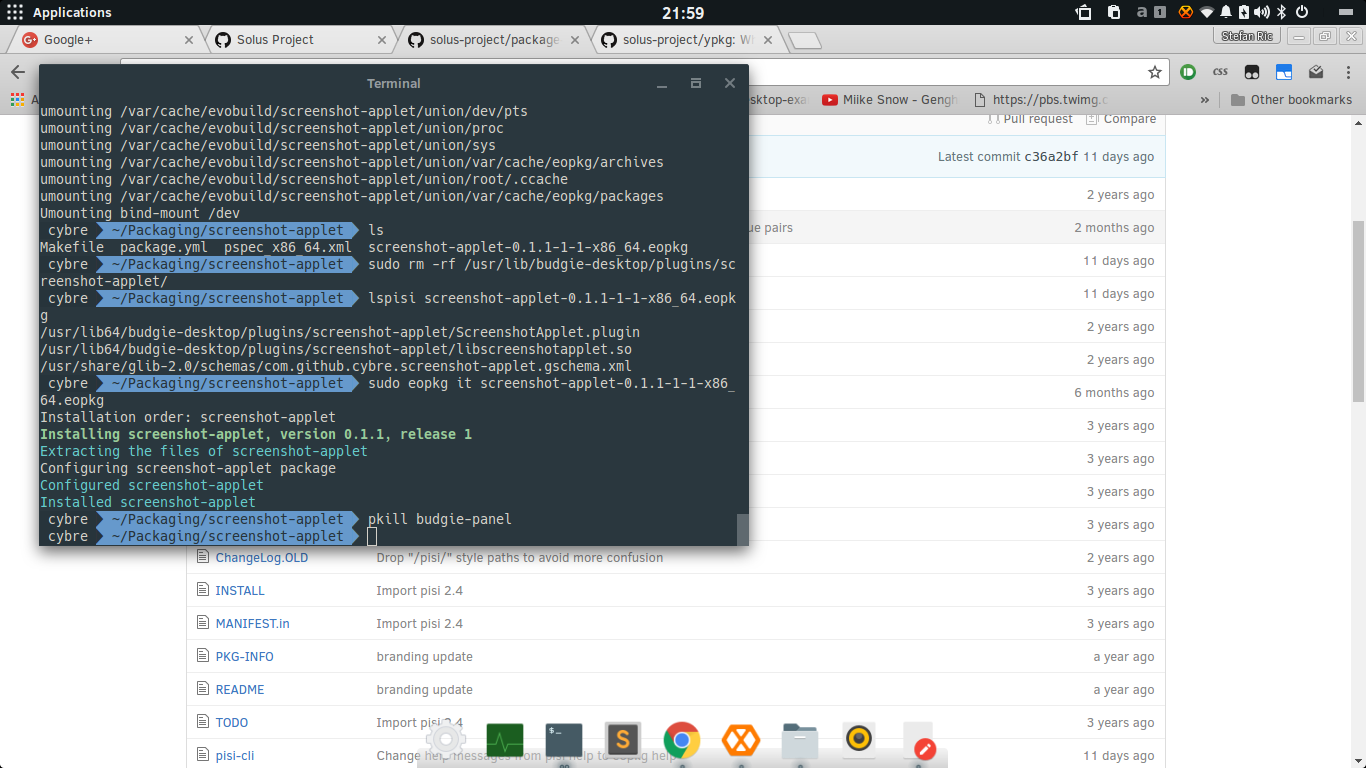
Task: Switch to the solus-project/package browser tab
Action: tap(494, 40)
